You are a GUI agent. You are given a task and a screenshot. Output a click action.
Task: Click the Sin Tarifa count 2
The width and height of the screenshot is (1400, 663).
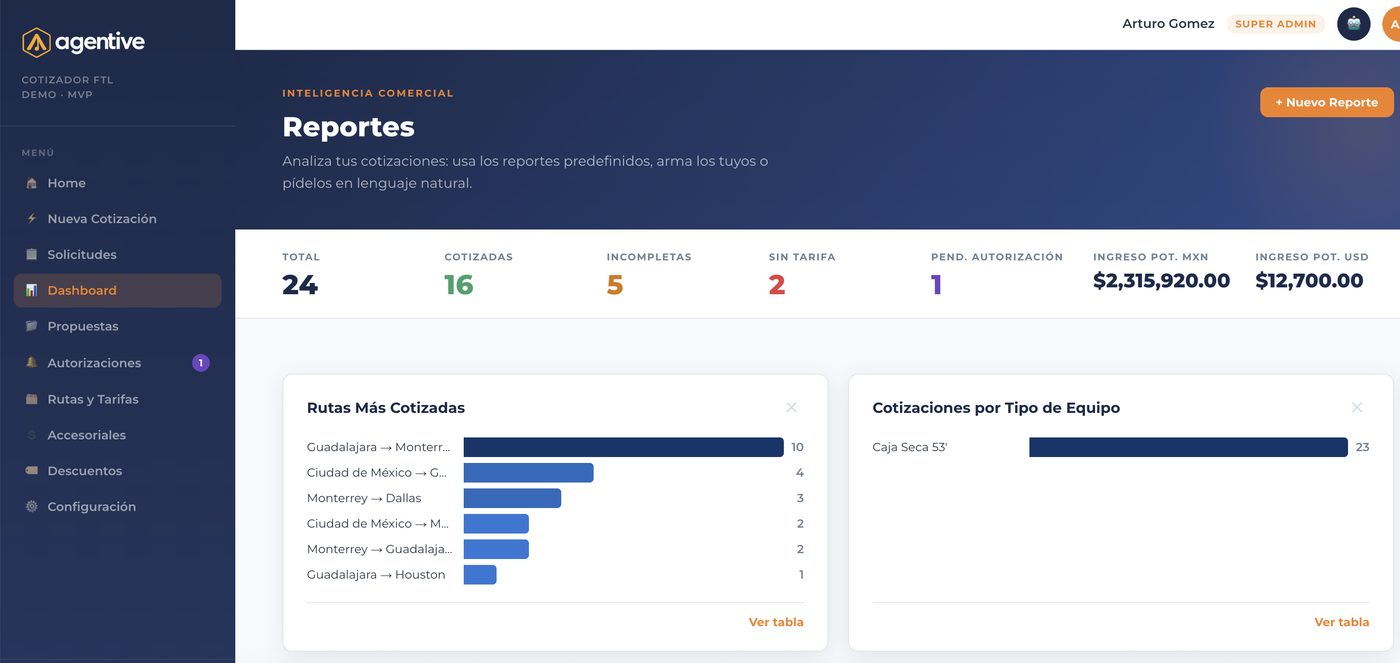click(x=777, y=285)
